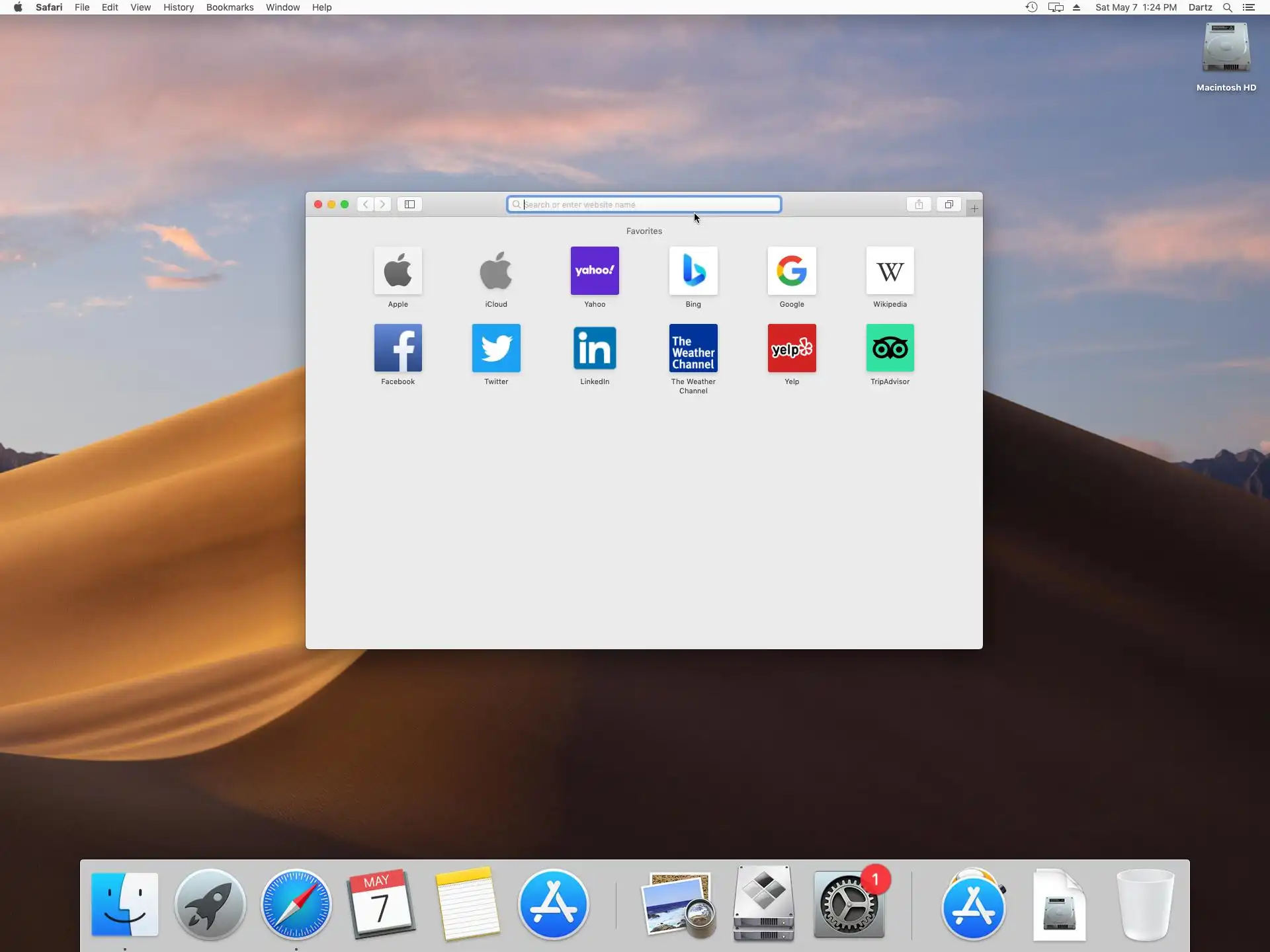The image size is (1270, 952).
Task: Show the tab overview
Action: point(949,204)
